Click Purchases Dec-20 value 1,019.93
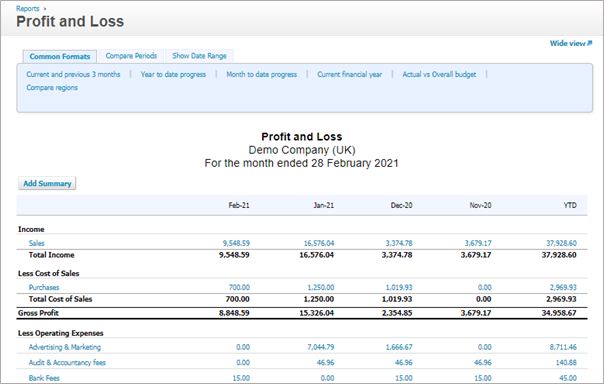This screenshot has width=604, height=384. point(399,287)
